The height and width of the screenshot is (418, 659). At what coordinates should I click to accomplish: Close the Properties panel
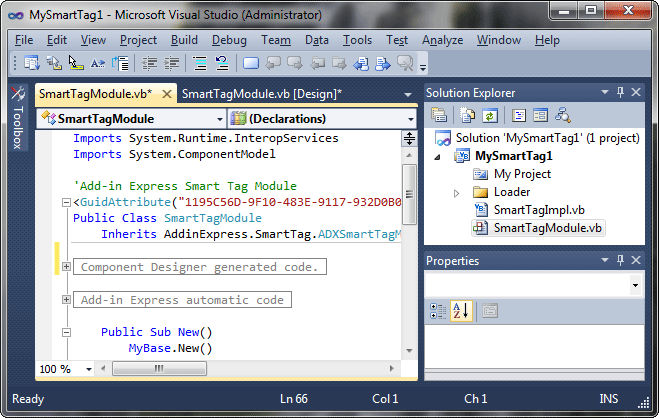coord(636,260)
